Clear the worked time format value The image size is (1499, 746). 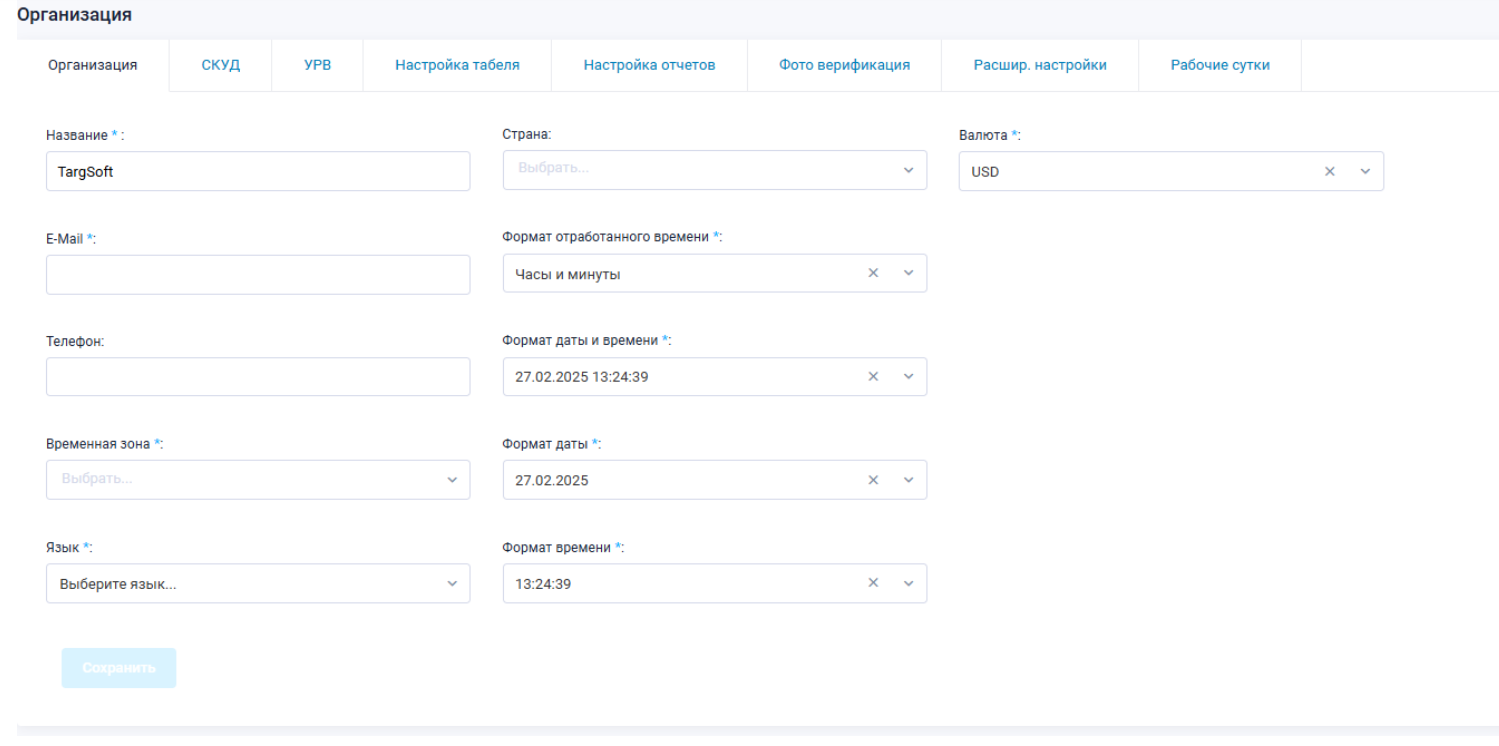pos(873,274)
